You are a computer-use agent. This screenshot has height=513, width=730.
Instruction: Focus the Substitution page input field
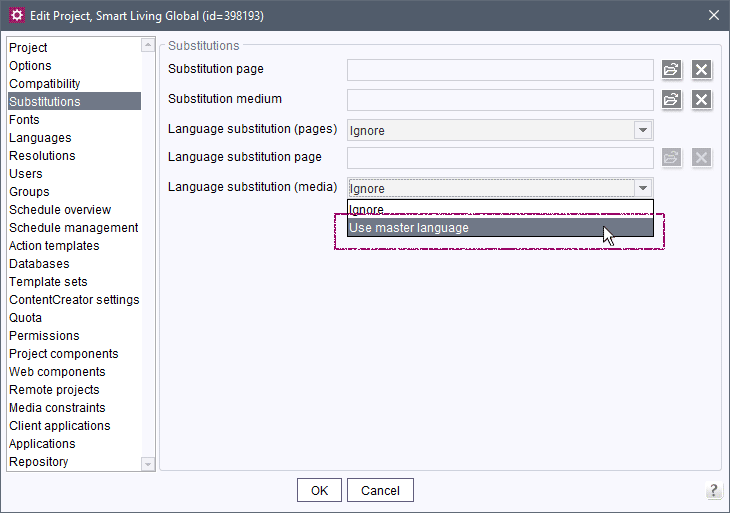[x=500, y=70]
